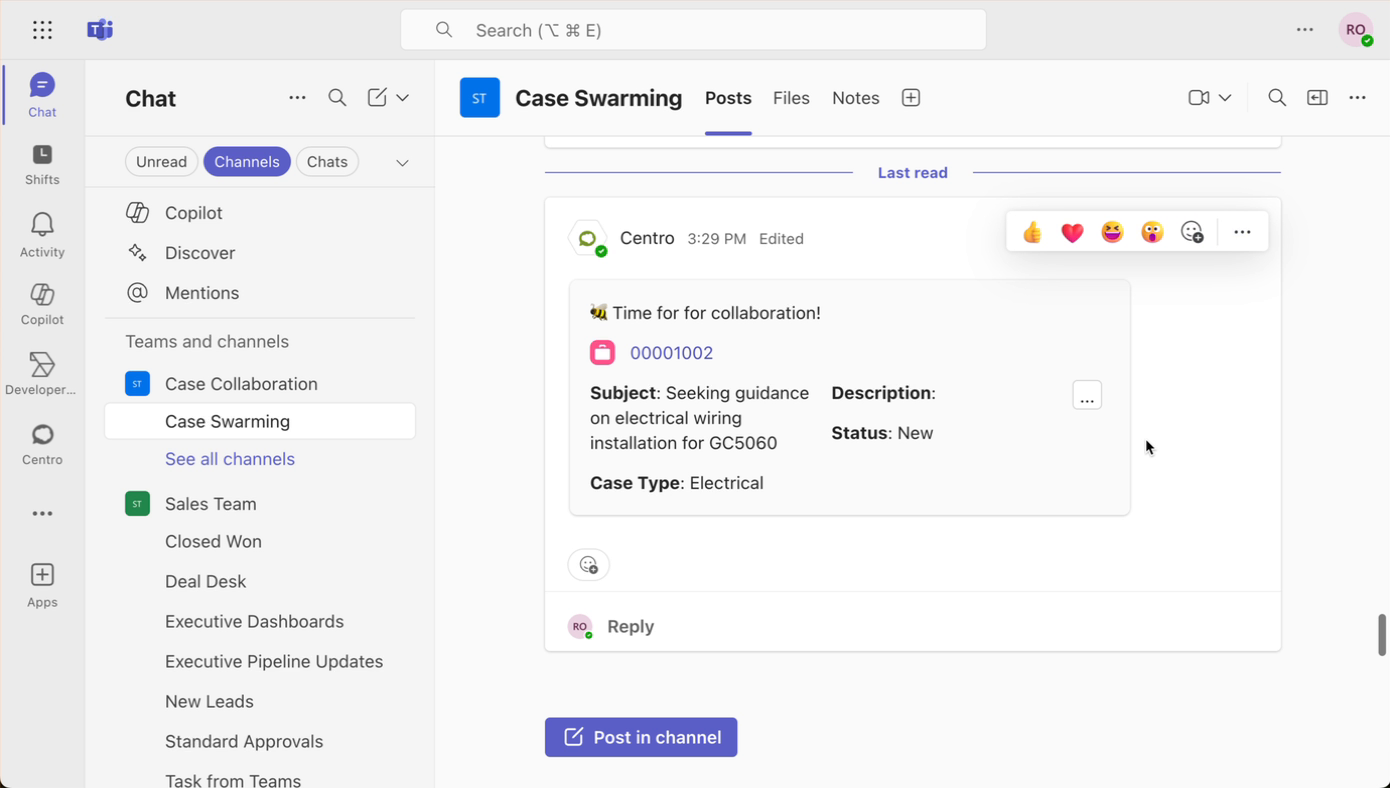Click the card's ellipsis overflow button
The height and width of the screenshot is (788, 1390).
tap(1087, 396)
